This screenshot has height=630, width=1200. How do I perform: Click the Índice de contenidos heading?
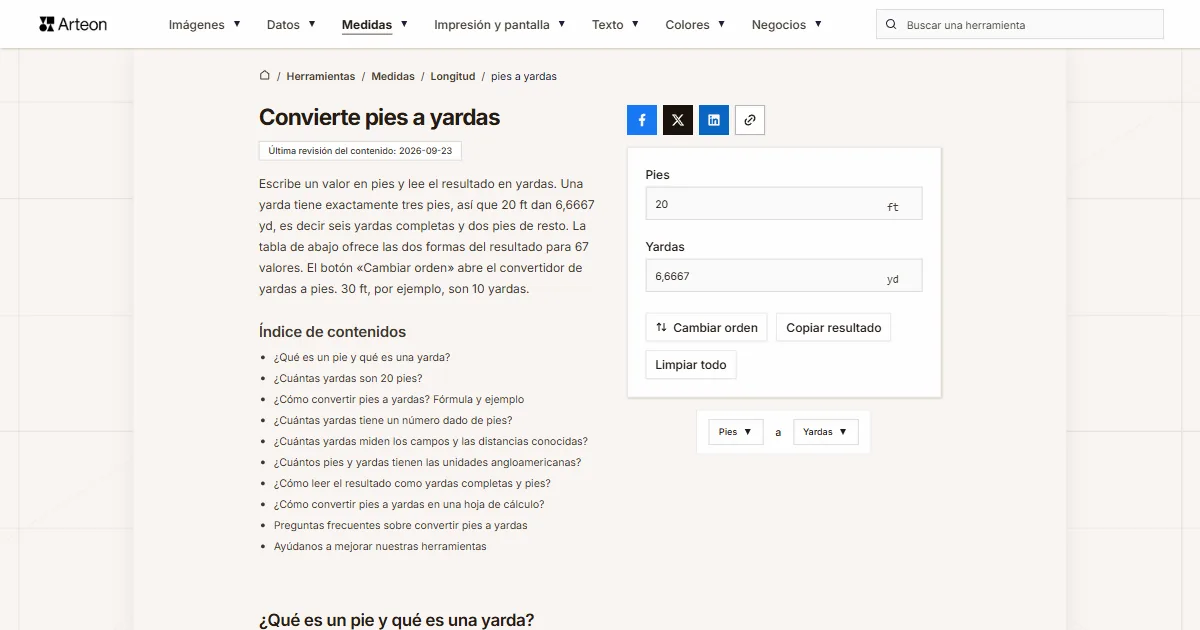pyautogui.click(x=332, y=332)
